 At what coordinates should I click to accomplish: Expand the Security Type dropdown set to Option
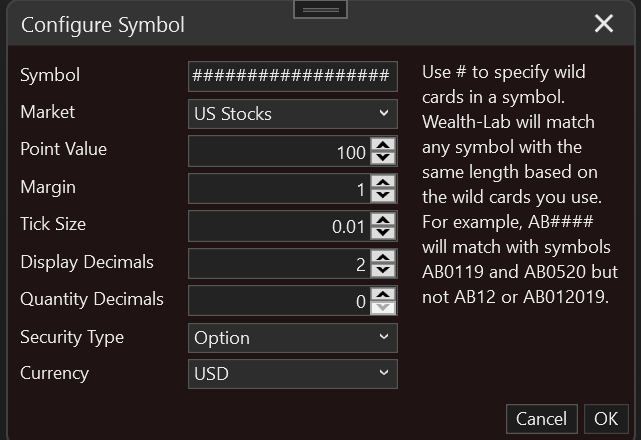(x=293, y=338)
